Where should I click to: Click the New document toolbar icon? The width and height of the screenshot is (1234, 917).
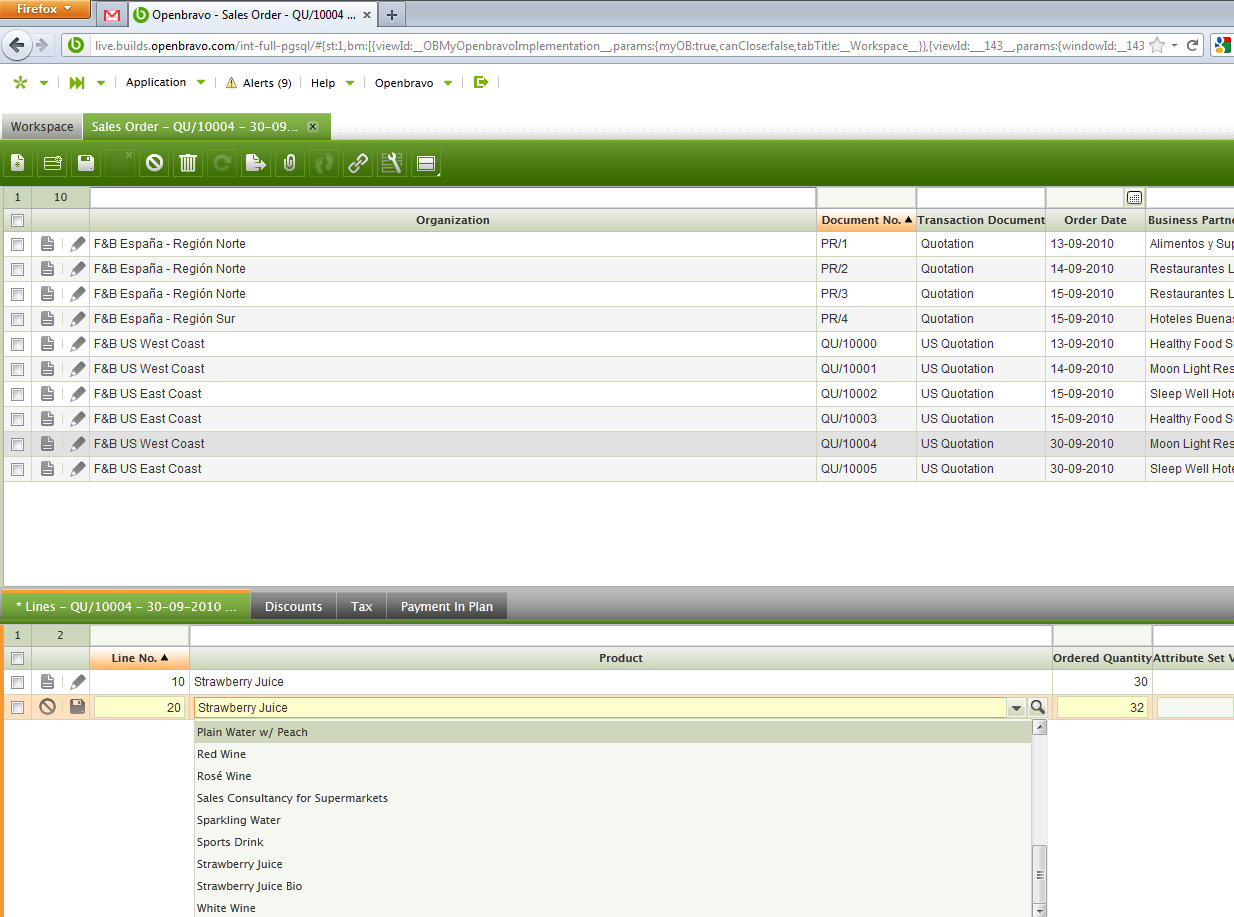coord(18,163)
